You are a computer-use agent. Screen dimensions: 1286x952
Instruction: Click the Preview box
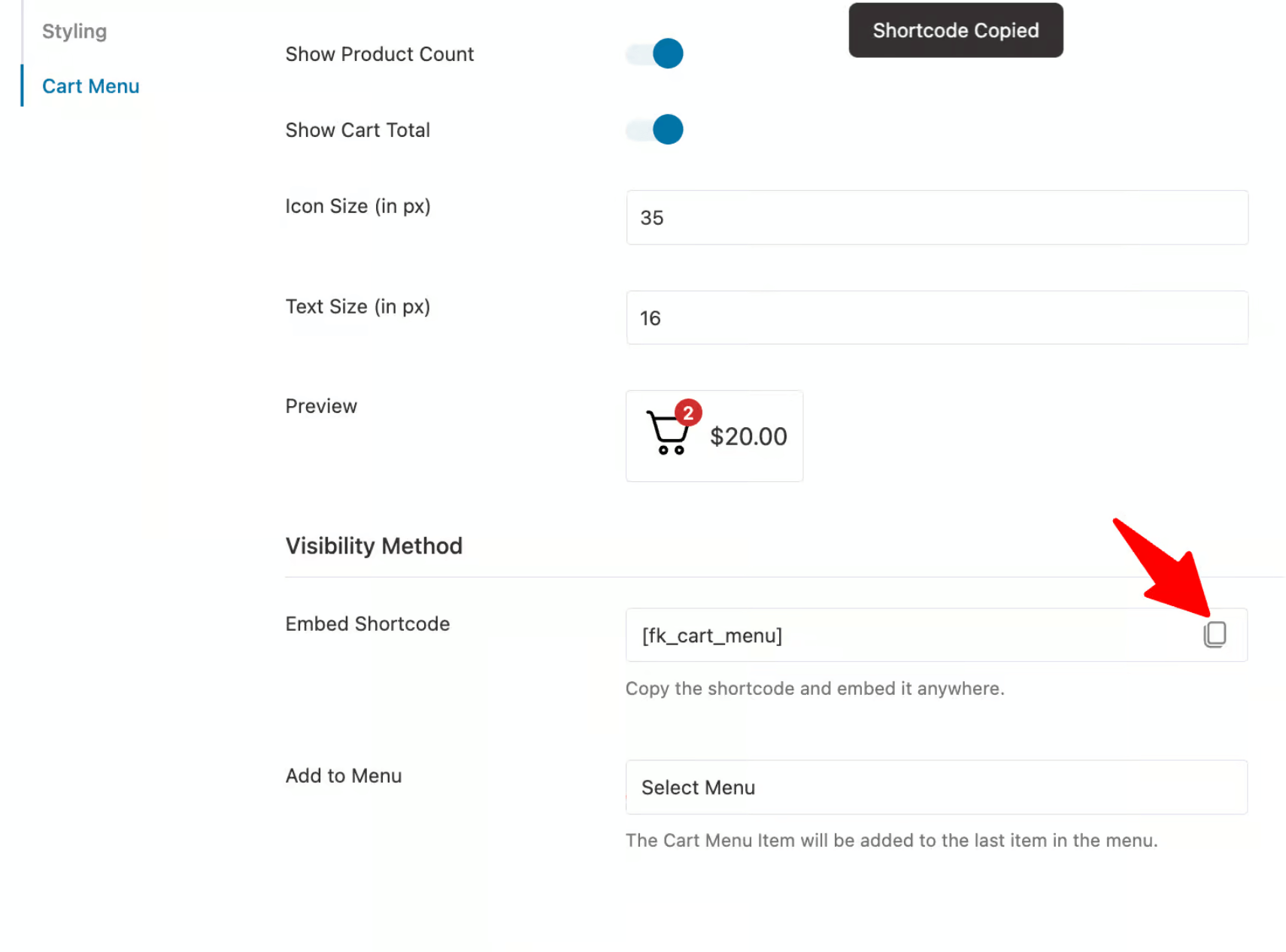click(x=714, y=435)
